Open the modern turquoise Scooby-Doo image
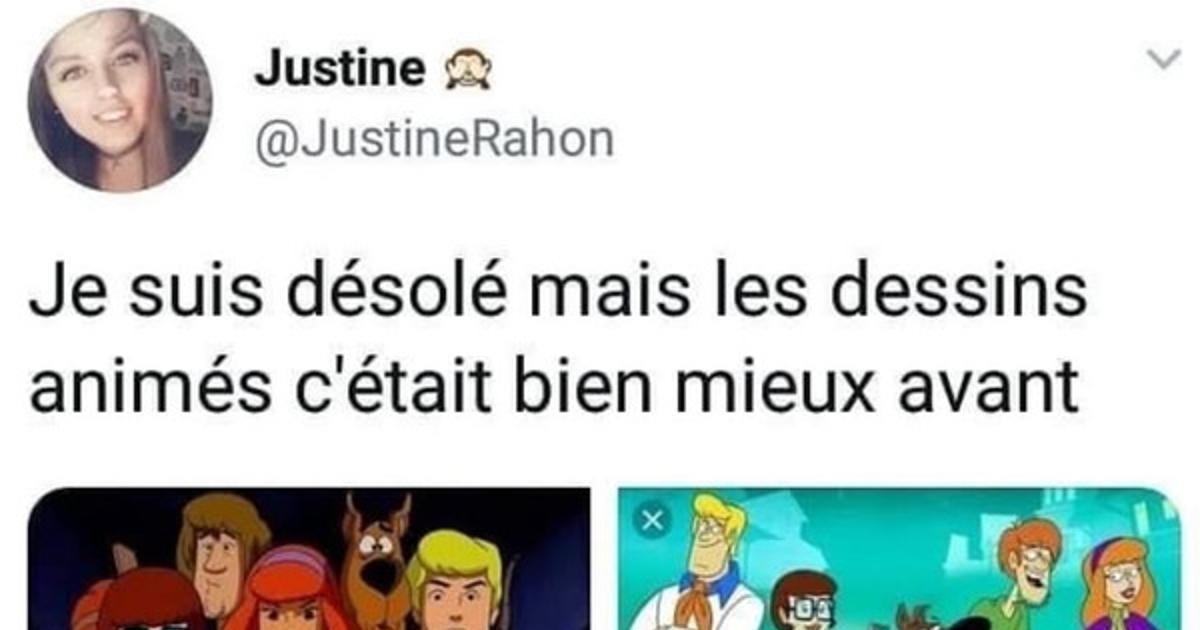Viewport: 1200px width, 630px height. [x=899, y=559]
